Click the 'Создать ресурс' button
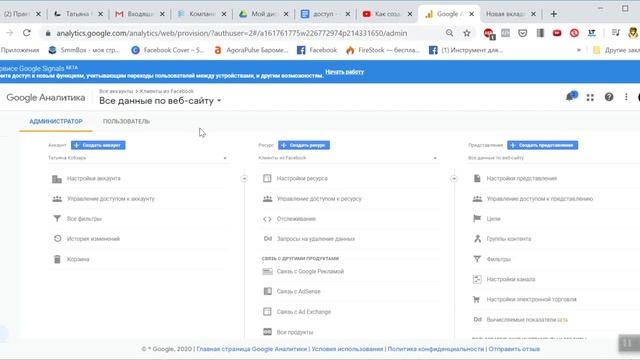Screen dimensions: 640x360 tap(304, 145)
